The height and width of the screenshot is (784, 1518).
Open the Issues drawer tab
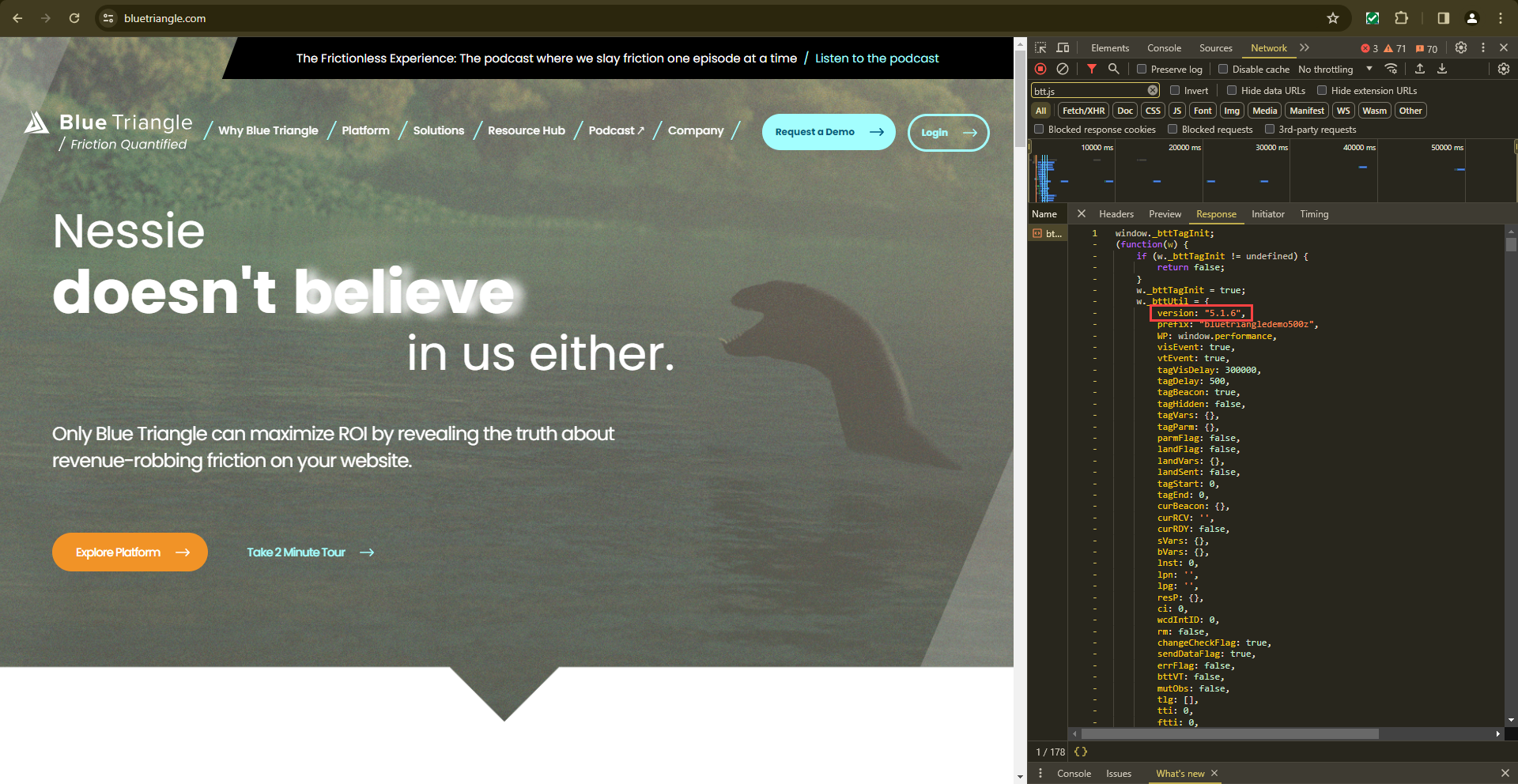(1119, 773)
